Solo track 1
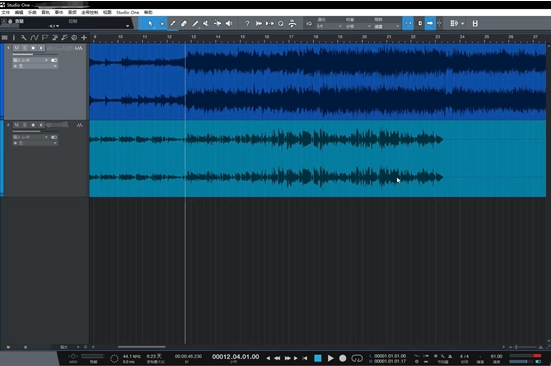This screenshot has width=551, height=366. point(25,48)
